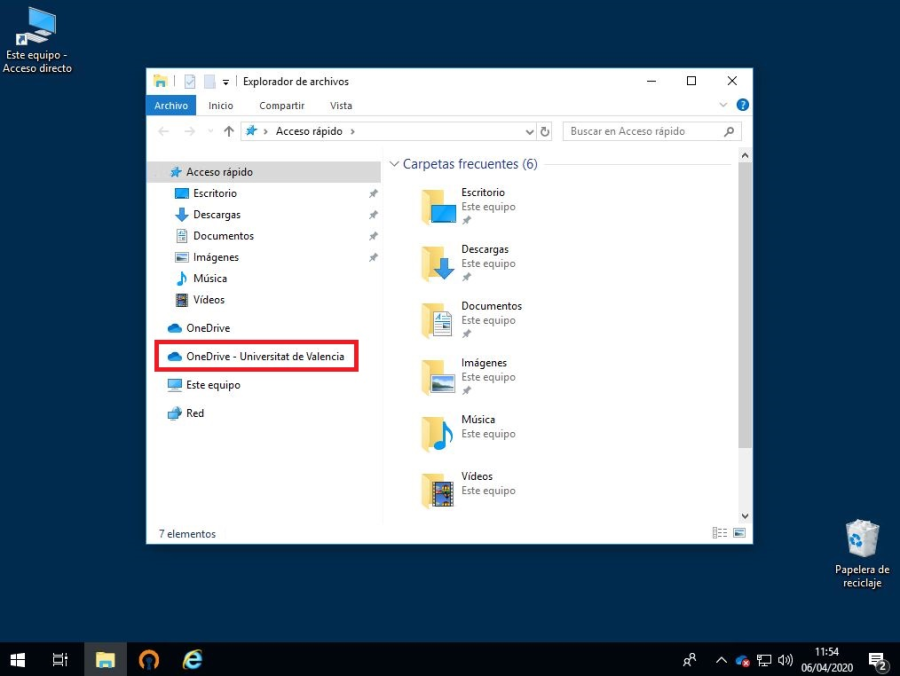
Task: Open the Customize Quick Access Toolbar dropdown
Action: pyautogui.click(x=226, y=82)
